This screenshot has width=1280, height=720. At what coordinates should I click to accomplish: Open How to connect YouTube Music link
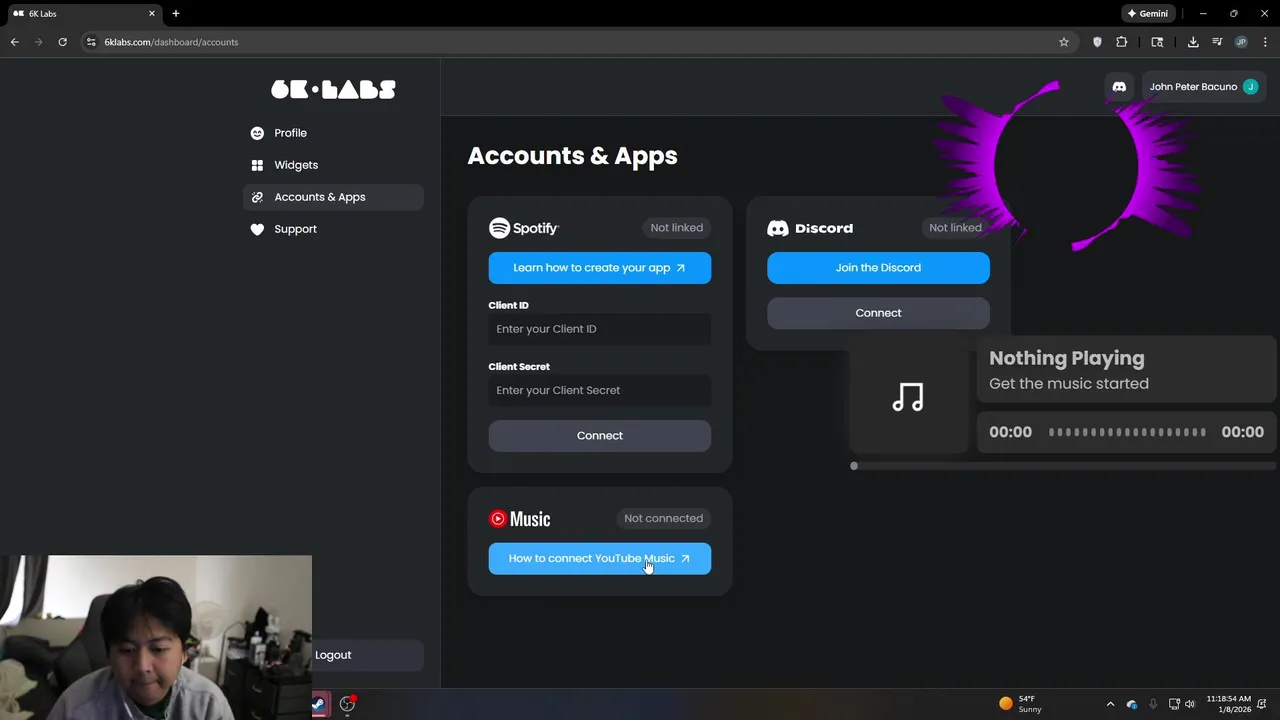[599, 559]
